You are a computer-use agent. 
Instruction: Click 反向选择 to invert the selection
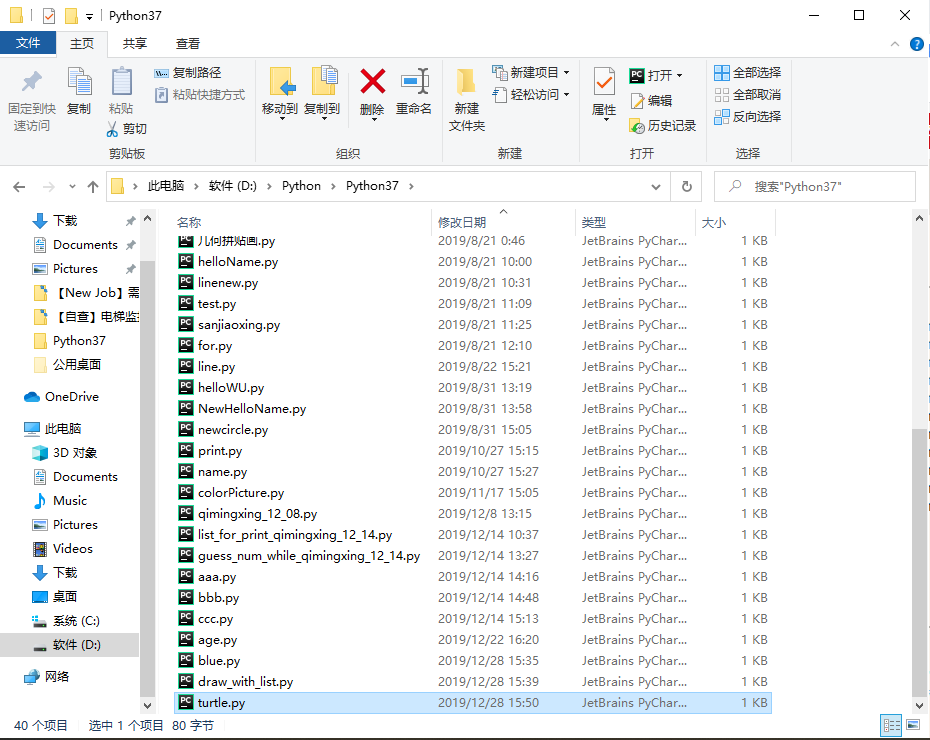[746, 116]
